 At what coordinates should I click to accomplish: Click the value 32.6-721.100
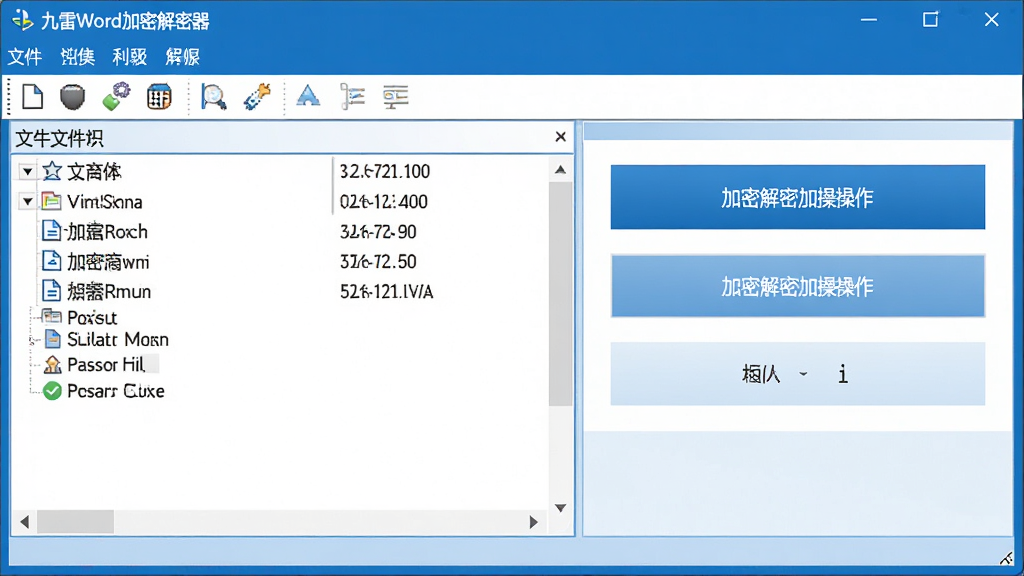[385, 172]
